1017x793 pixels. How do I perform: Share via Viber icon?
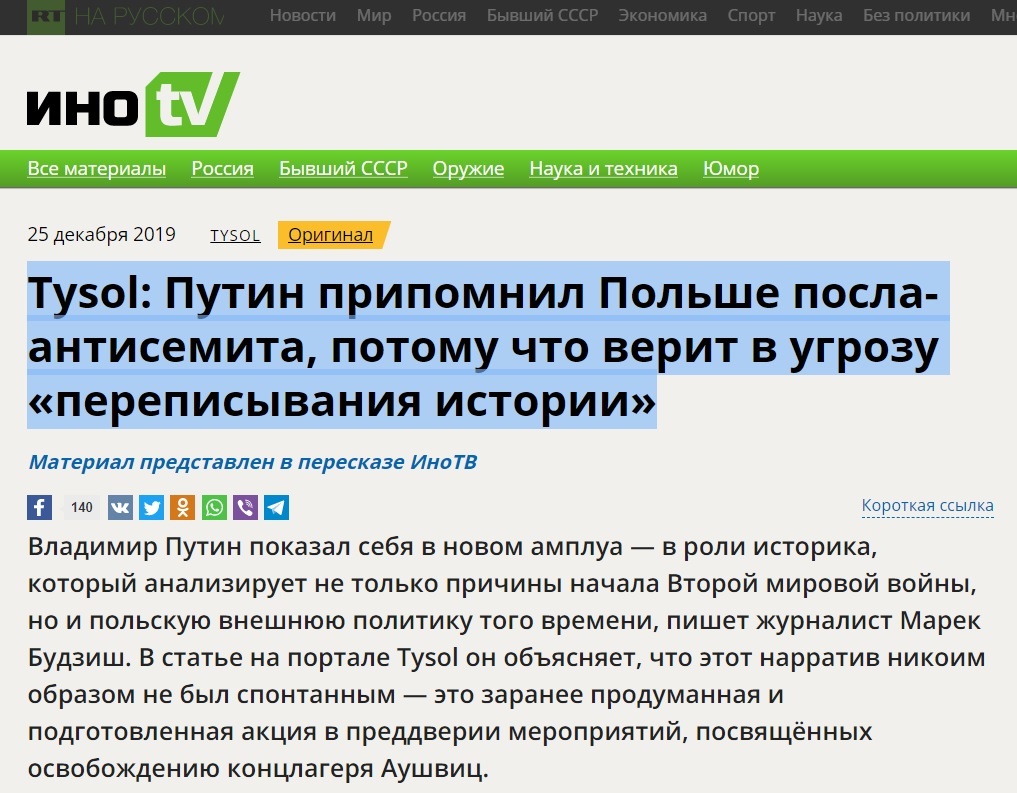(x=245, y=507)
